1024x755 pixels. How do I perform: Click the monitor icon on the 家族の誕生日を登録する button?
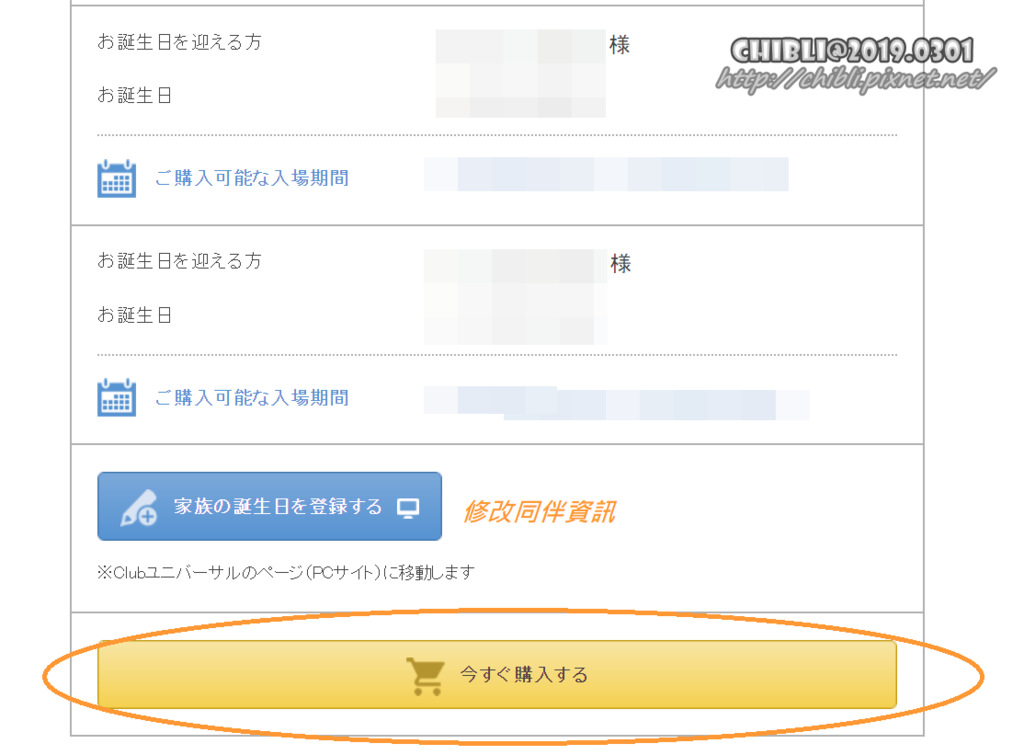tap(408, 507)
